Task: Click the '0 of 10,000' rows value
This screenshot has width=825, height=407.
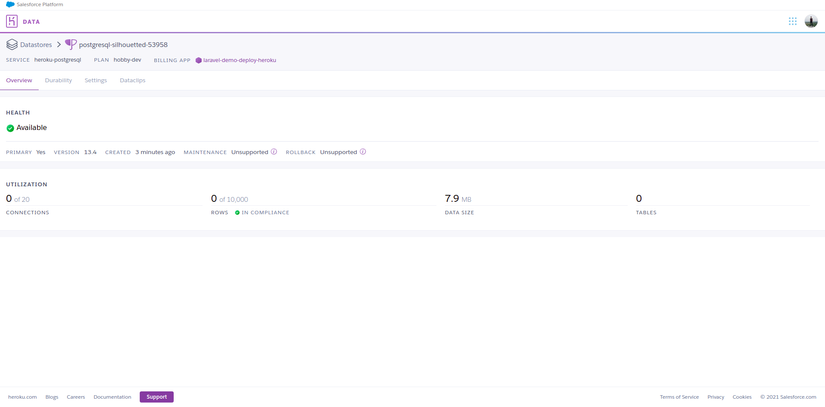Action: pos(229,199)
